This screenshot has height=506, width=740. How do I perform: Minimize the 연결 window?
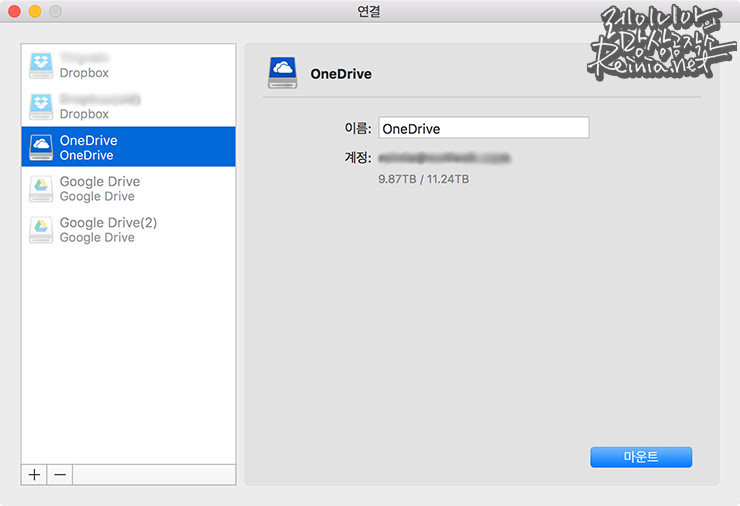coord(35,11)
